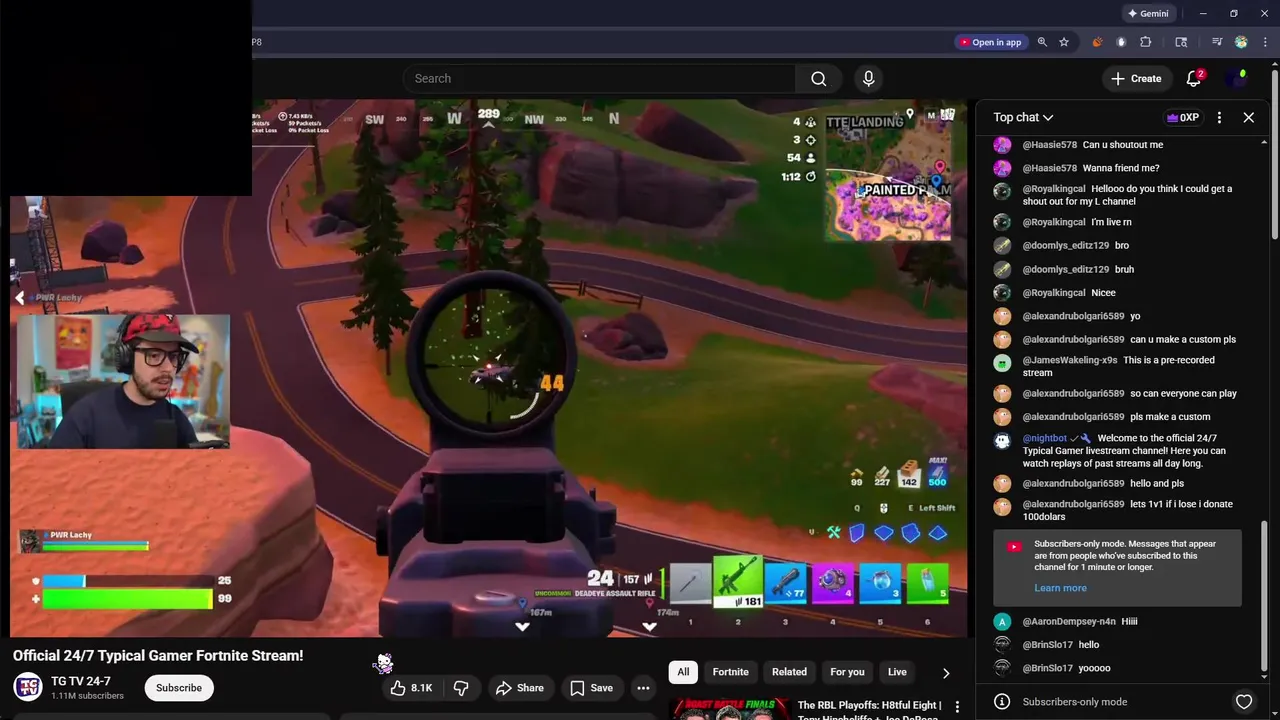Bookmark this page with star icon

point(1064,42)
